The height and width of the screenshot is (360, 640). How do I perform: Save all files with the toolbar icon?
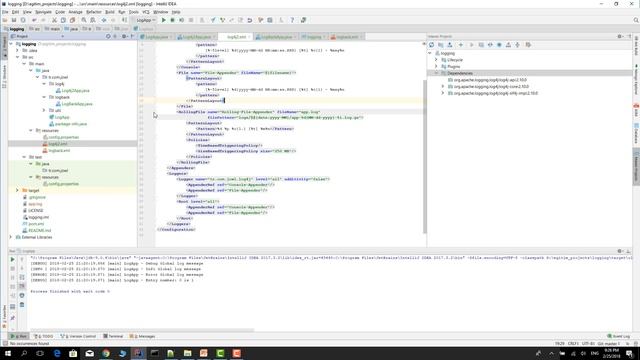tap(14, 20)
